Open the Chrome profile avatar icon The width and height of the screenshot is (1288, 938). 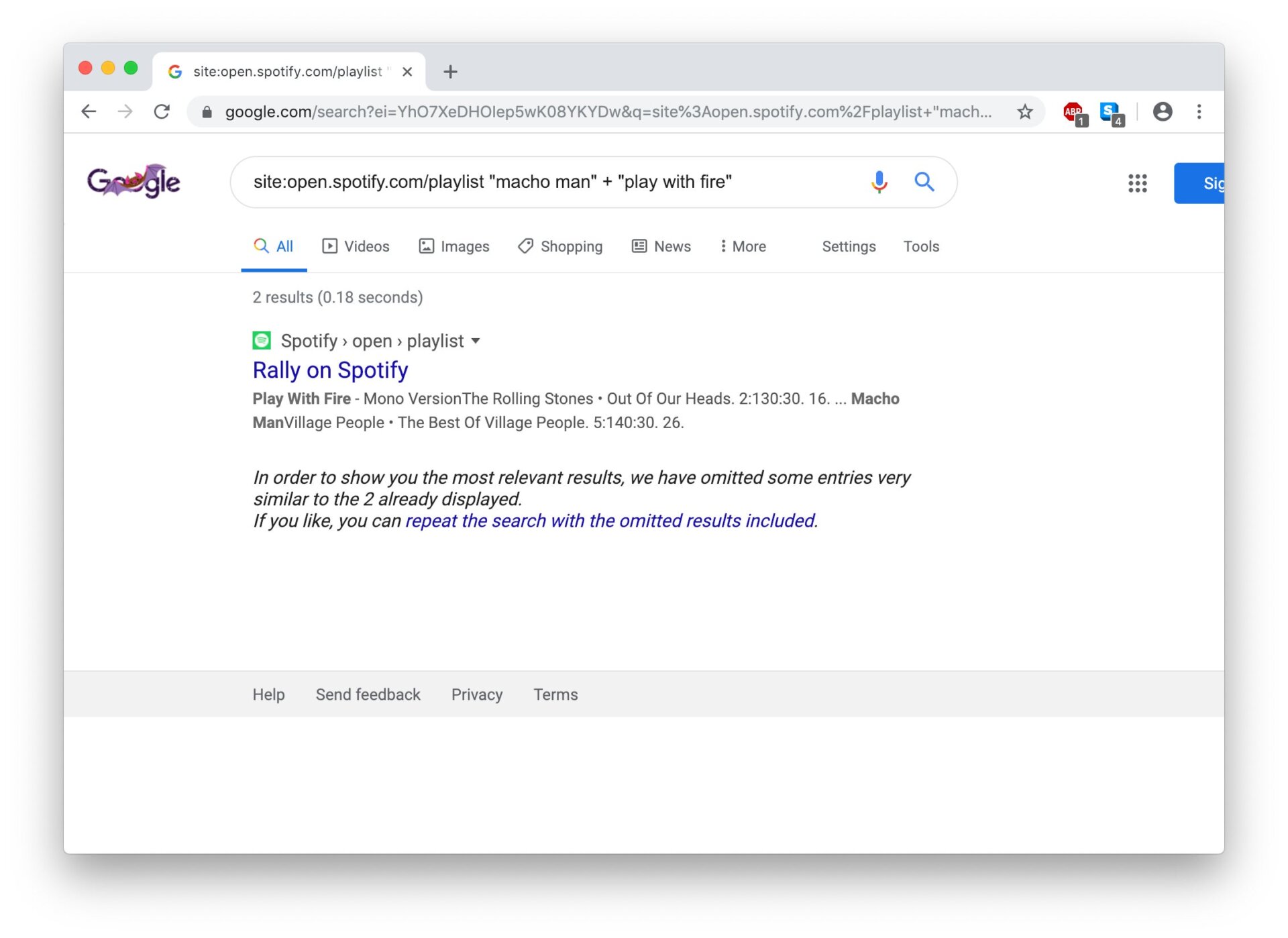1162,111
